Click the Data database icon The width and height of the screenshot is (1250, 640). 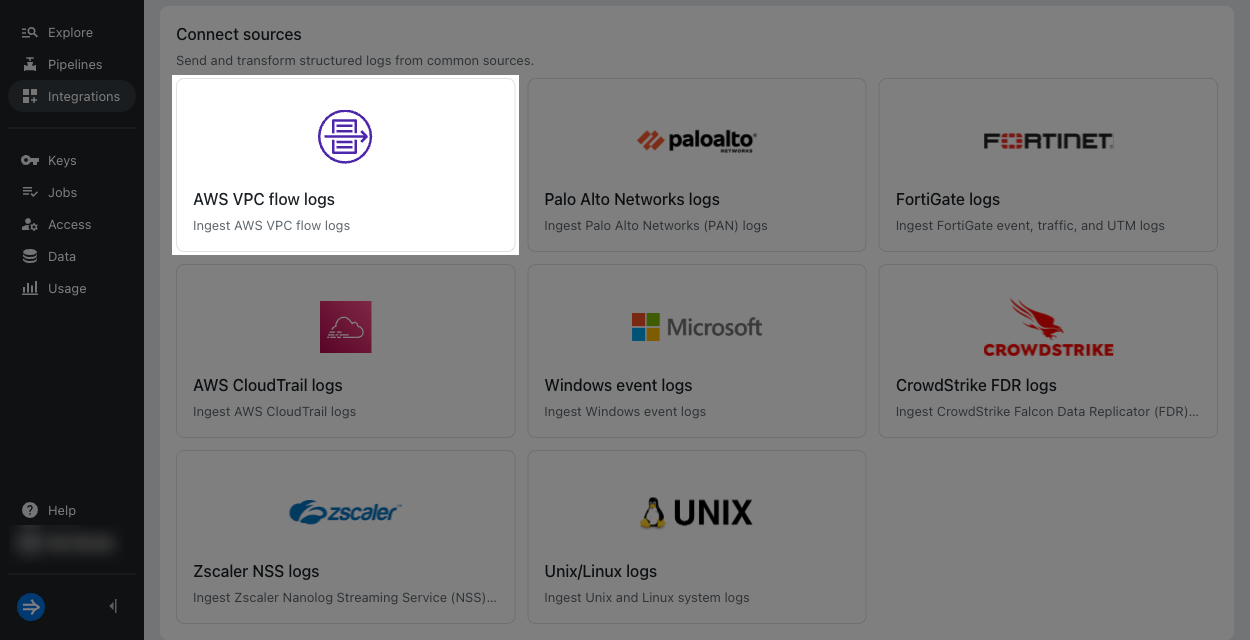(30, 256)
